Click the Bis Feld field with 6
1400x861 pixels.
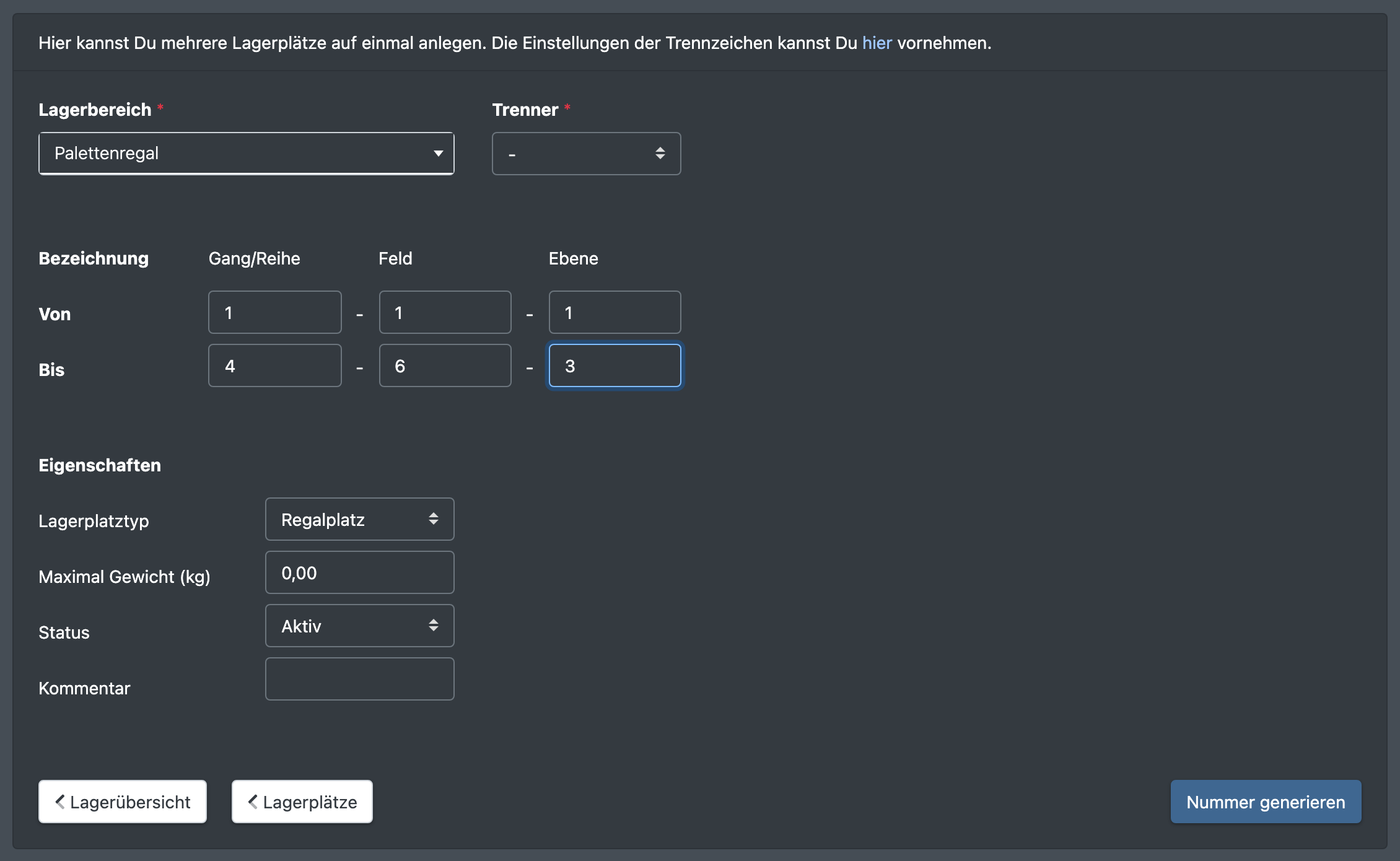click(x=445, y=365)
